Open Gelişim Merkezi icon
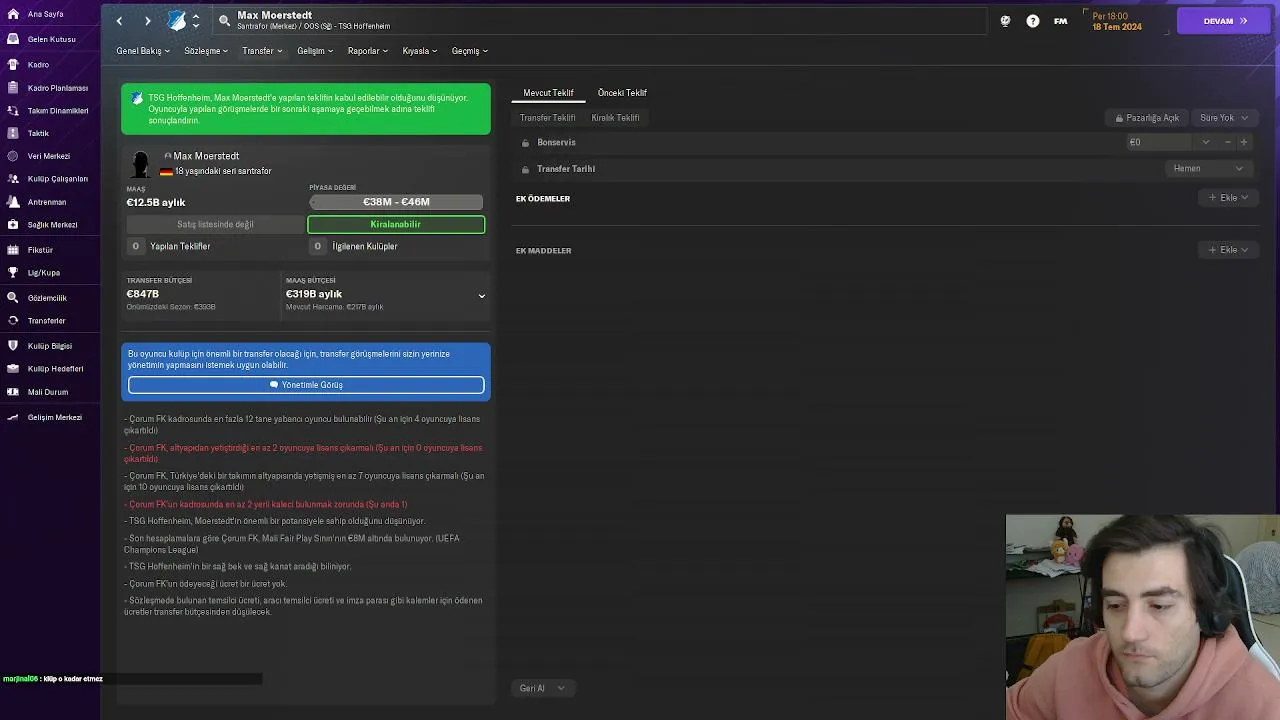Screen dimensions: 1280x720 [x=13, y=417]
